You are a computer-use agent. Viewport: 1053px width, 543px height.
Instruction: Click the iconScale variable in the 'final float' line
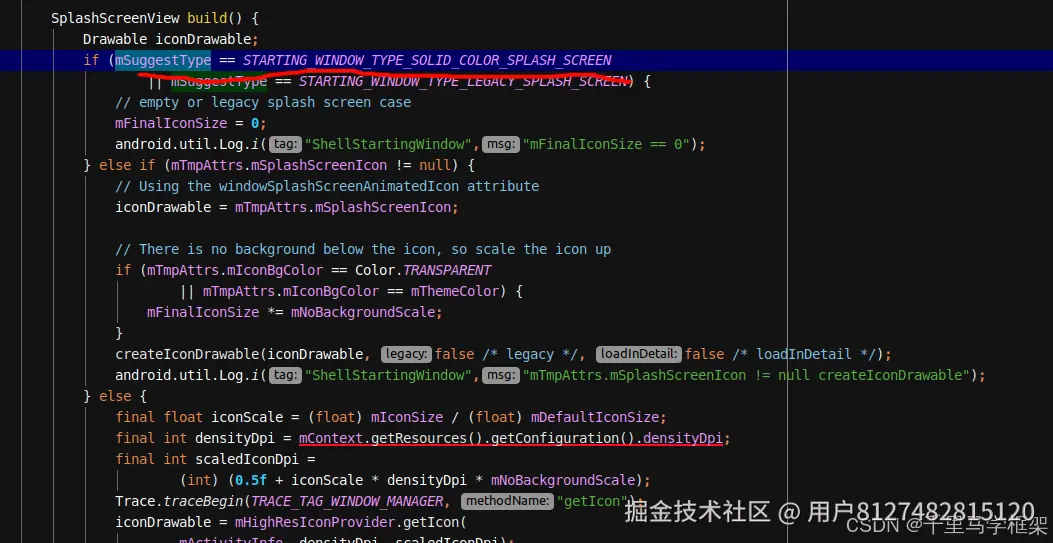(x=247, y=417)
